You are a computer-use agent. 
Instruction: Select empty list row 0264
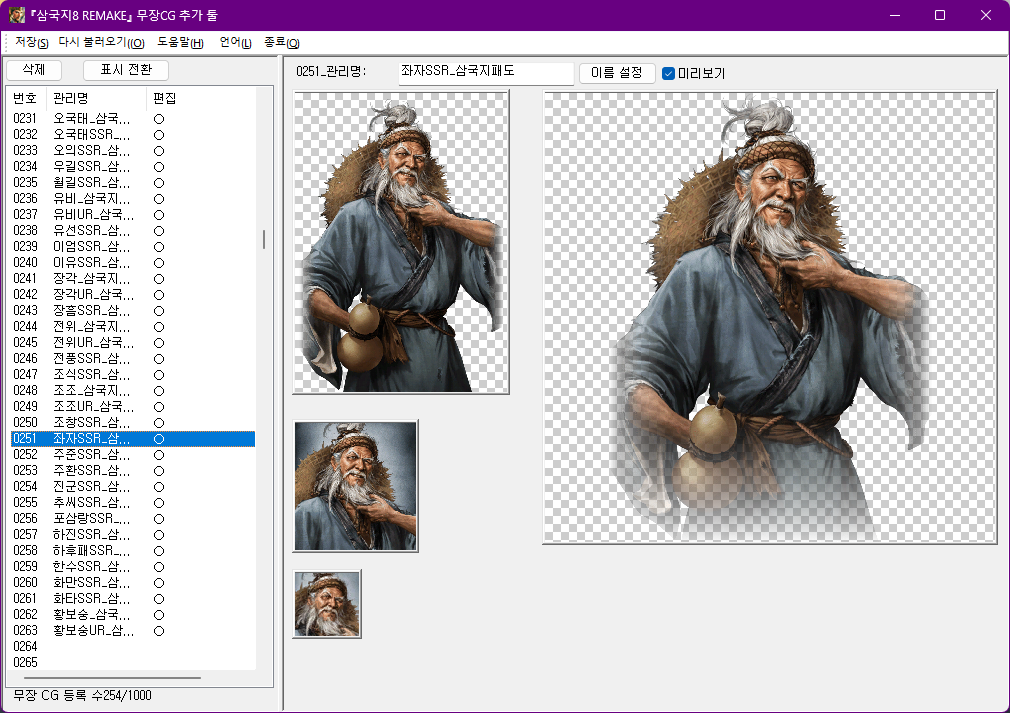click(x=133, y=647)
